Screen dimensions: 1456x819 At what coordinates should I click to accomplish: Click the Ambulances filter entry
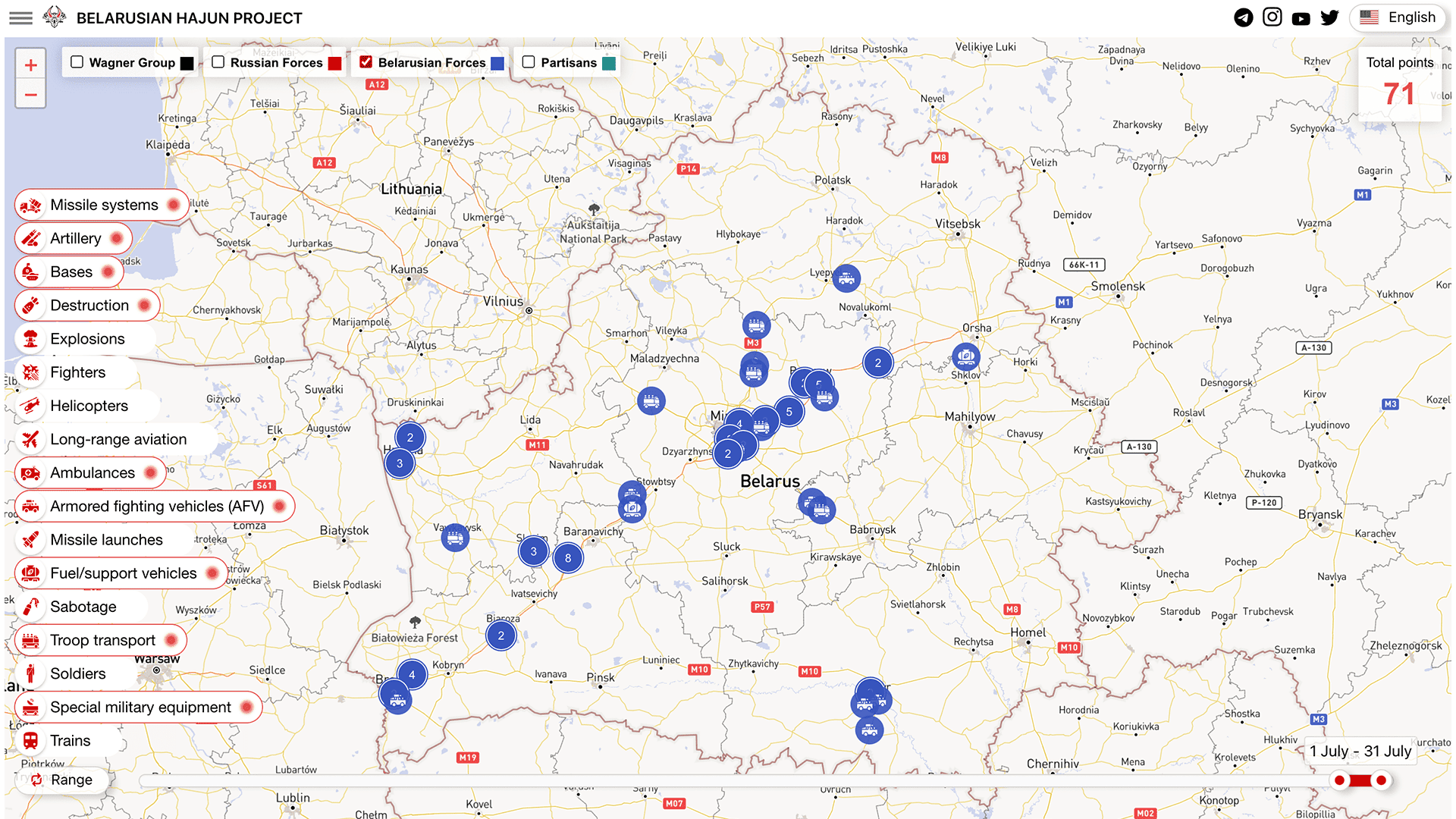click(x=92, y=472)
